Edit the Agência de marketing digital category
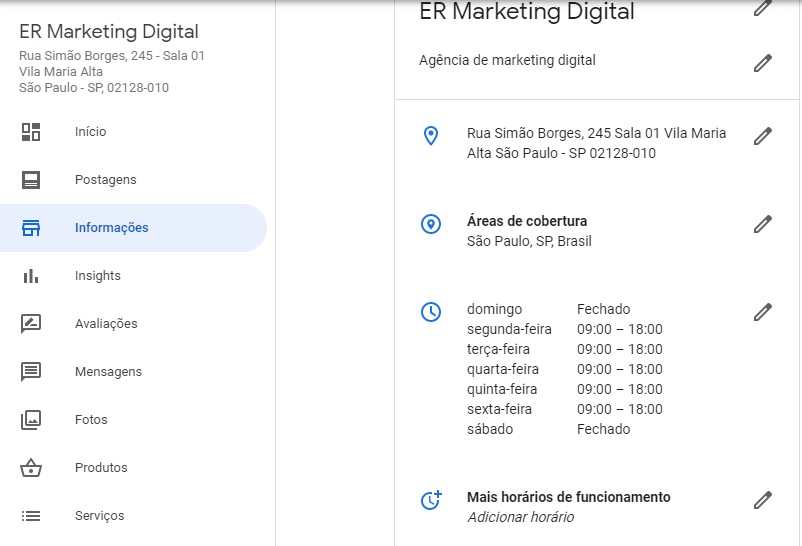802x546 pixels. coord(762,63)
